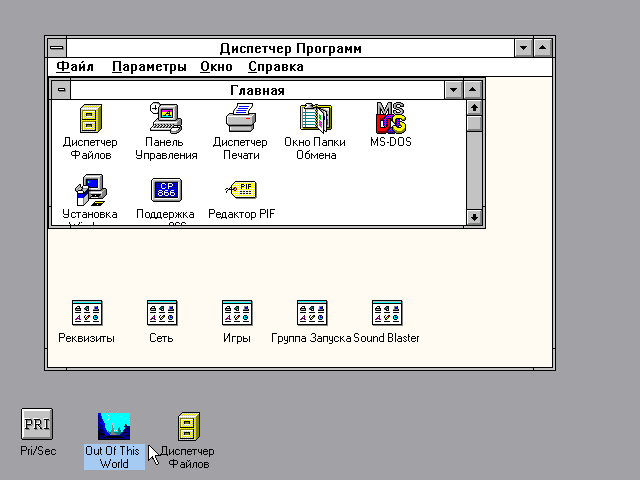Select the Реквизиты program group icon

click(x=87, y=313)
